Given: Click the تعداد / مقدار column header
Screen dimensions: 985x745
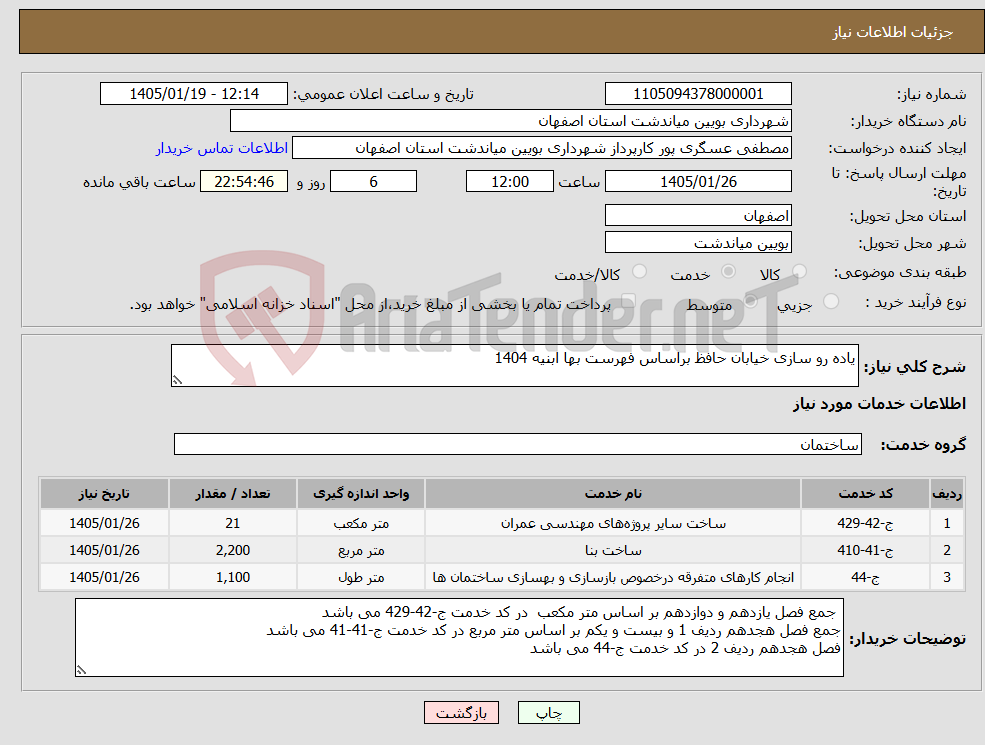Looking at the screenshot, I should 232,494.
